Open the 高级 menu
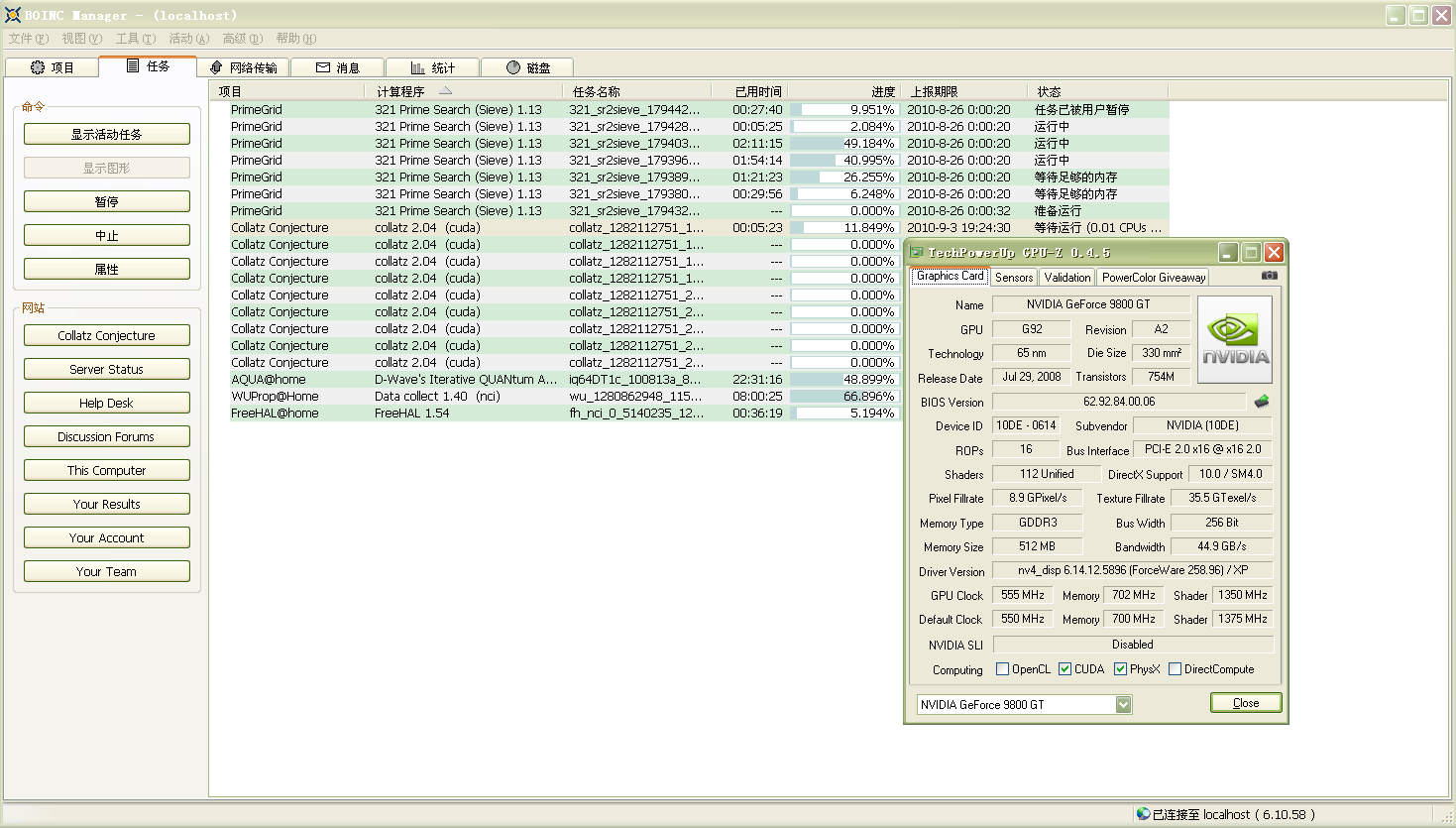1456x828 pixels. pyautogui.click(x=242, y=39)
